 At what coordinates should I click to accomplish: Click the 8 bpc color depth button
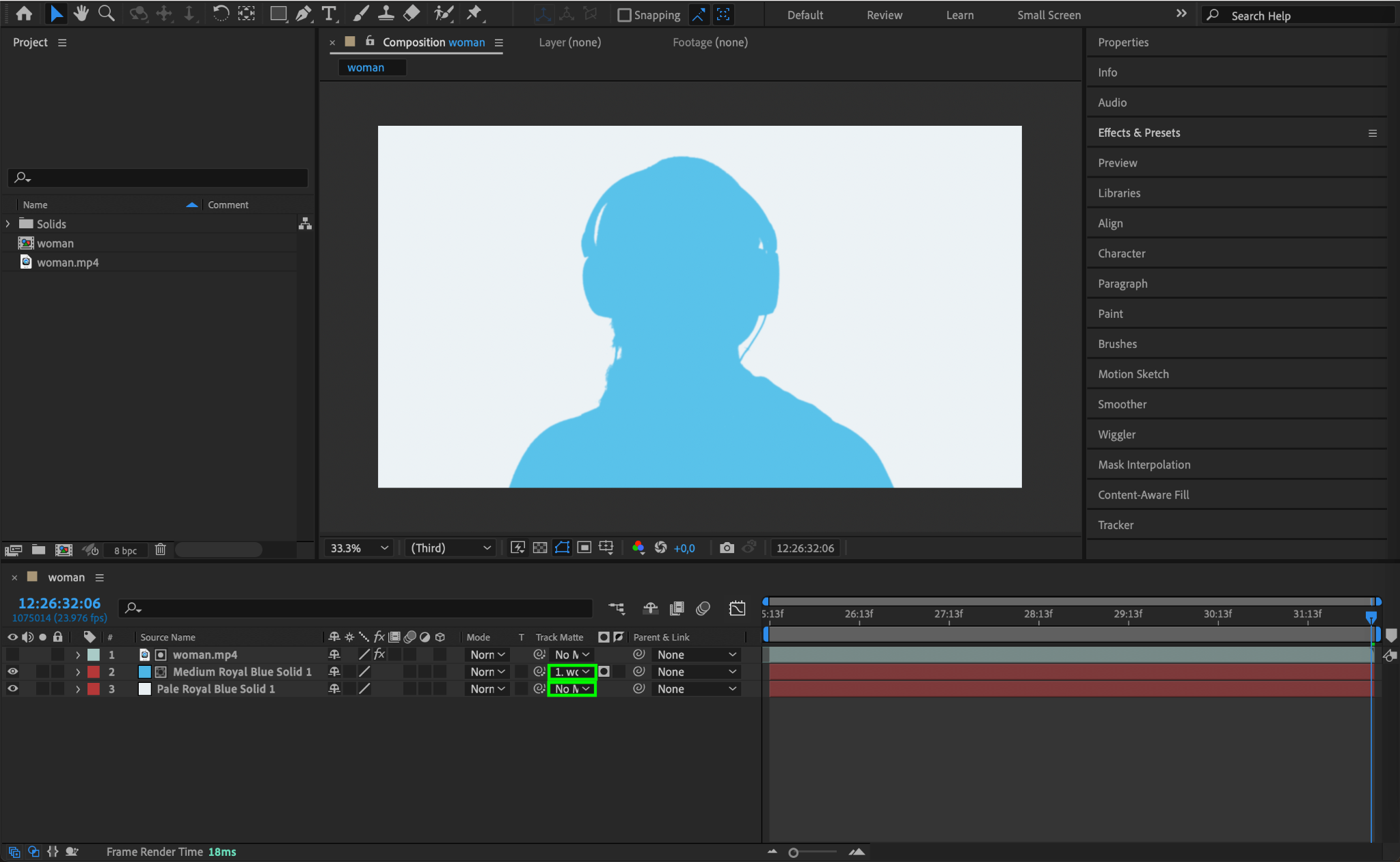pyautogui.click(x=125, y=550)
